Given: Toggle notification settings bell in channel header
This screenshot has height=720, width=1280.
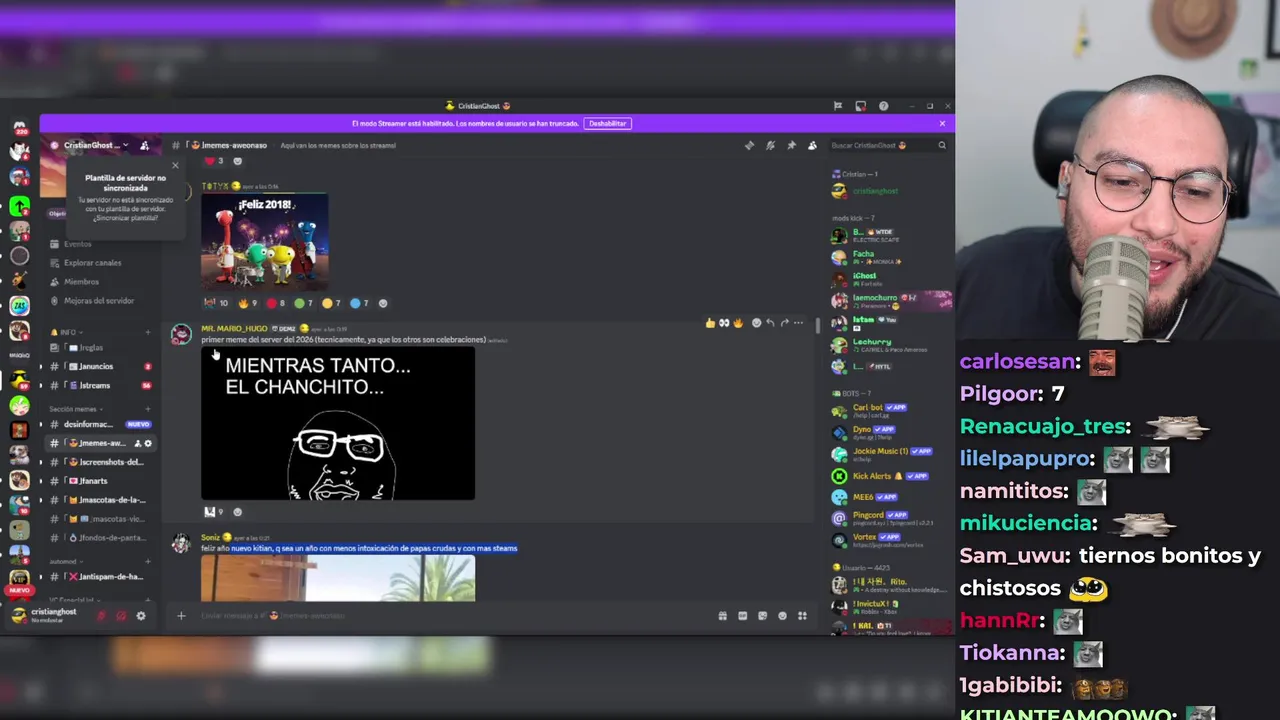Looking at the screenshot, I should pyautogui.click(x=770, y=145).
